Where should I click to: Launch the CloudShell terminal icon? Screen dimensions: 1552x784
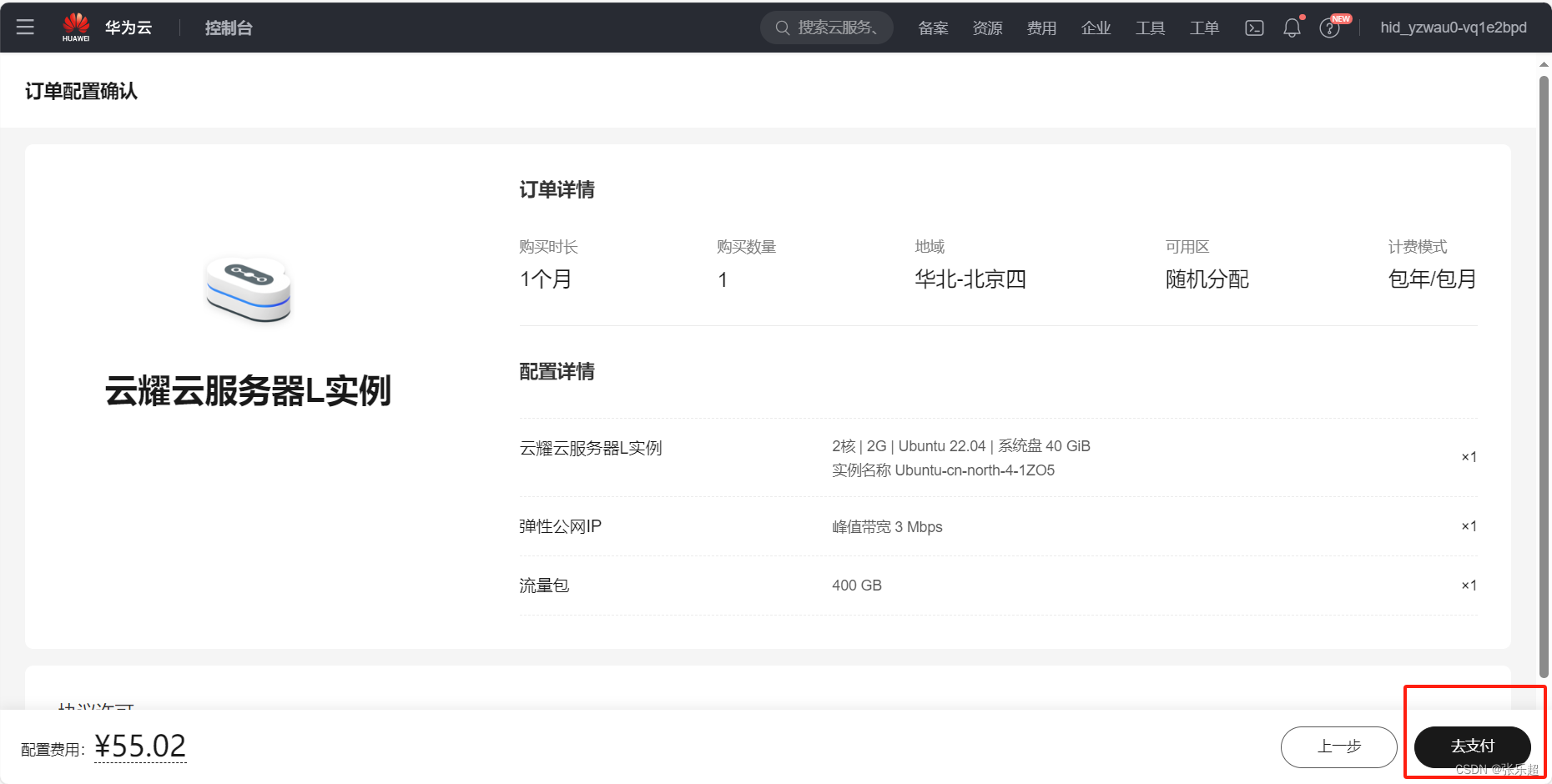(x=1254, y=28)
